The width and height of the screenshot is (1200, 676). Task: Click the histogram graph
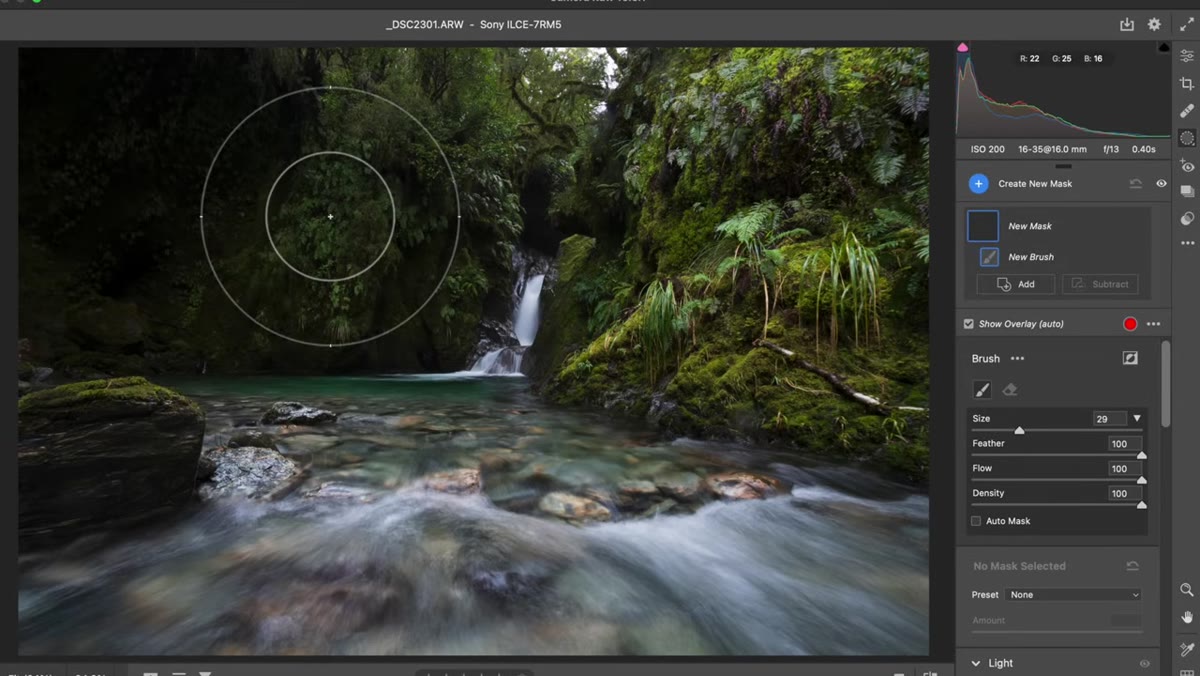(x=1063, y=89)
